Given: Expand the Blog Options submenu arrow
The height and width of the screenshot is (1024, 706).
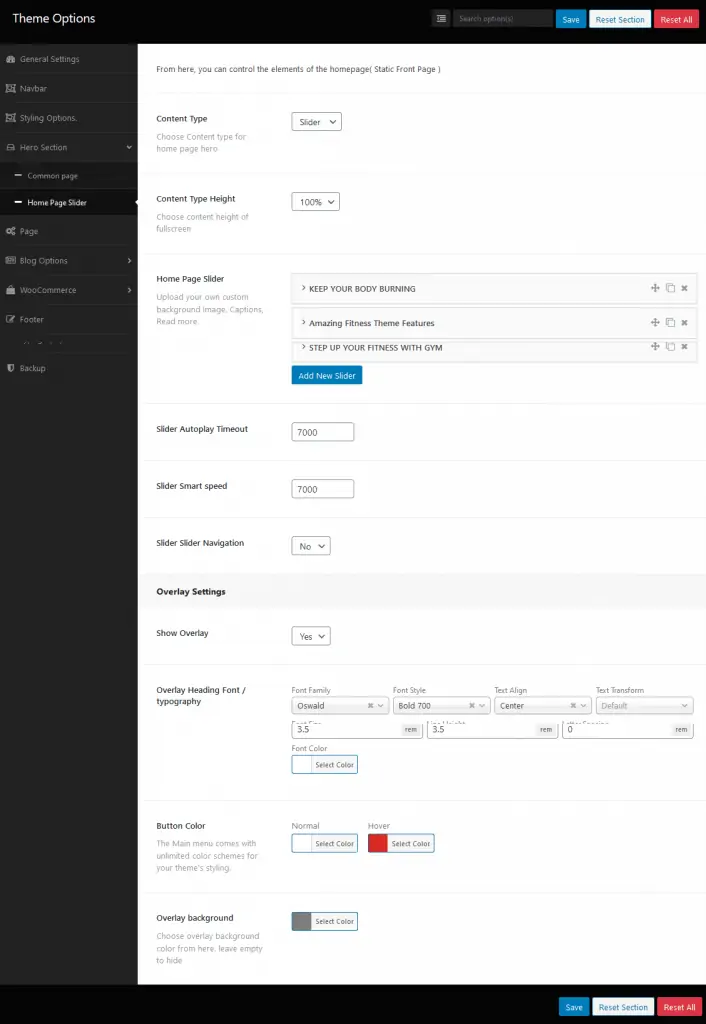Looking at the screenshot, I should click(x=129, y=261).
